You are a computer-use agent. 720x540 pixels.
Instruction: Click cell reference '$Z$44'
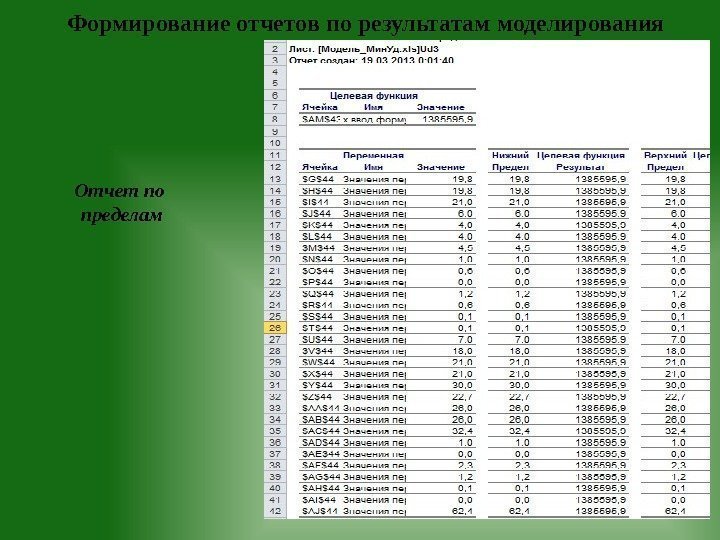317,396
